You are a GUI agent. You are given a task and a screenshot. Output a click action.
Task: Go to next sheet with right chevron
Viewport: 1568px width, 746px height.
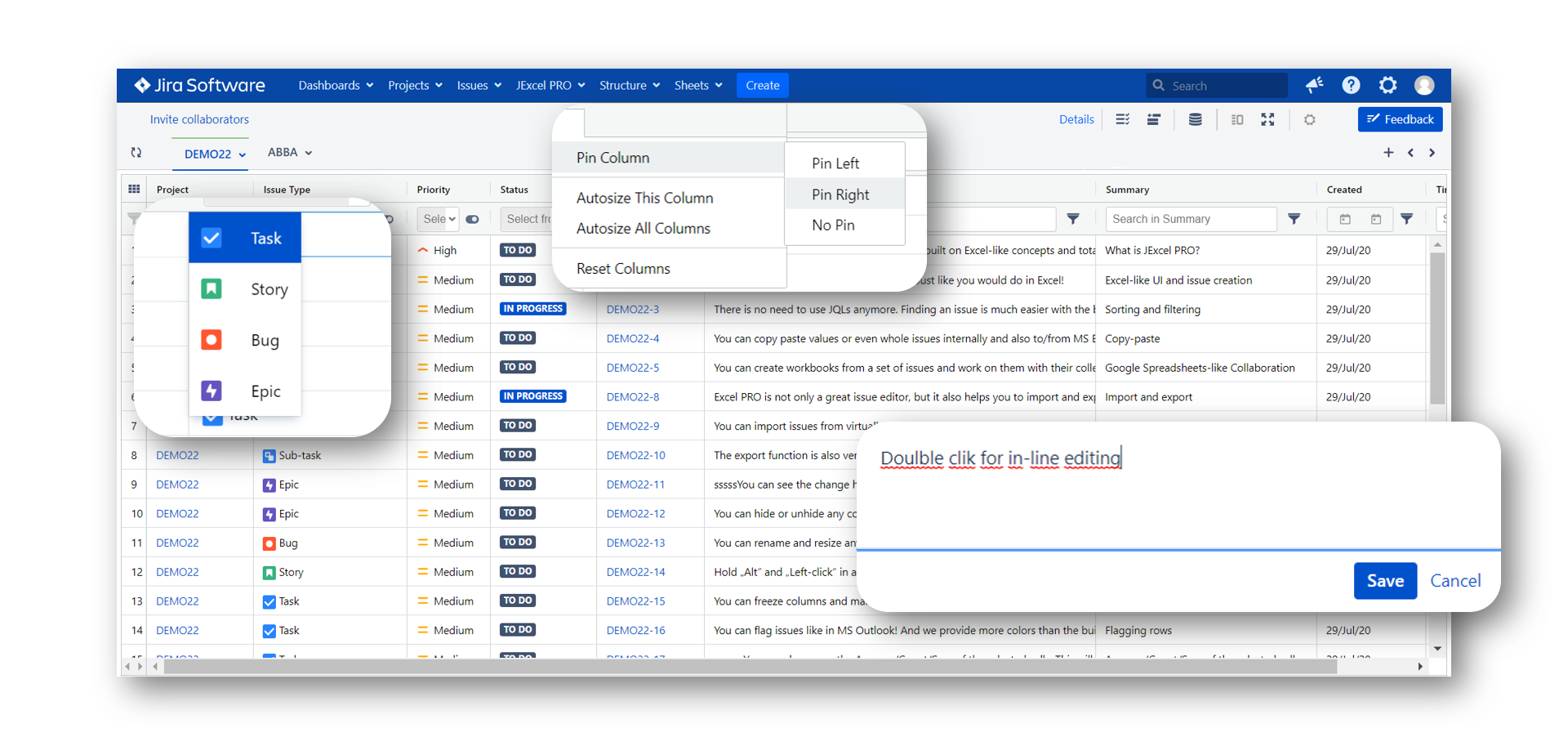pos(1432,153)
